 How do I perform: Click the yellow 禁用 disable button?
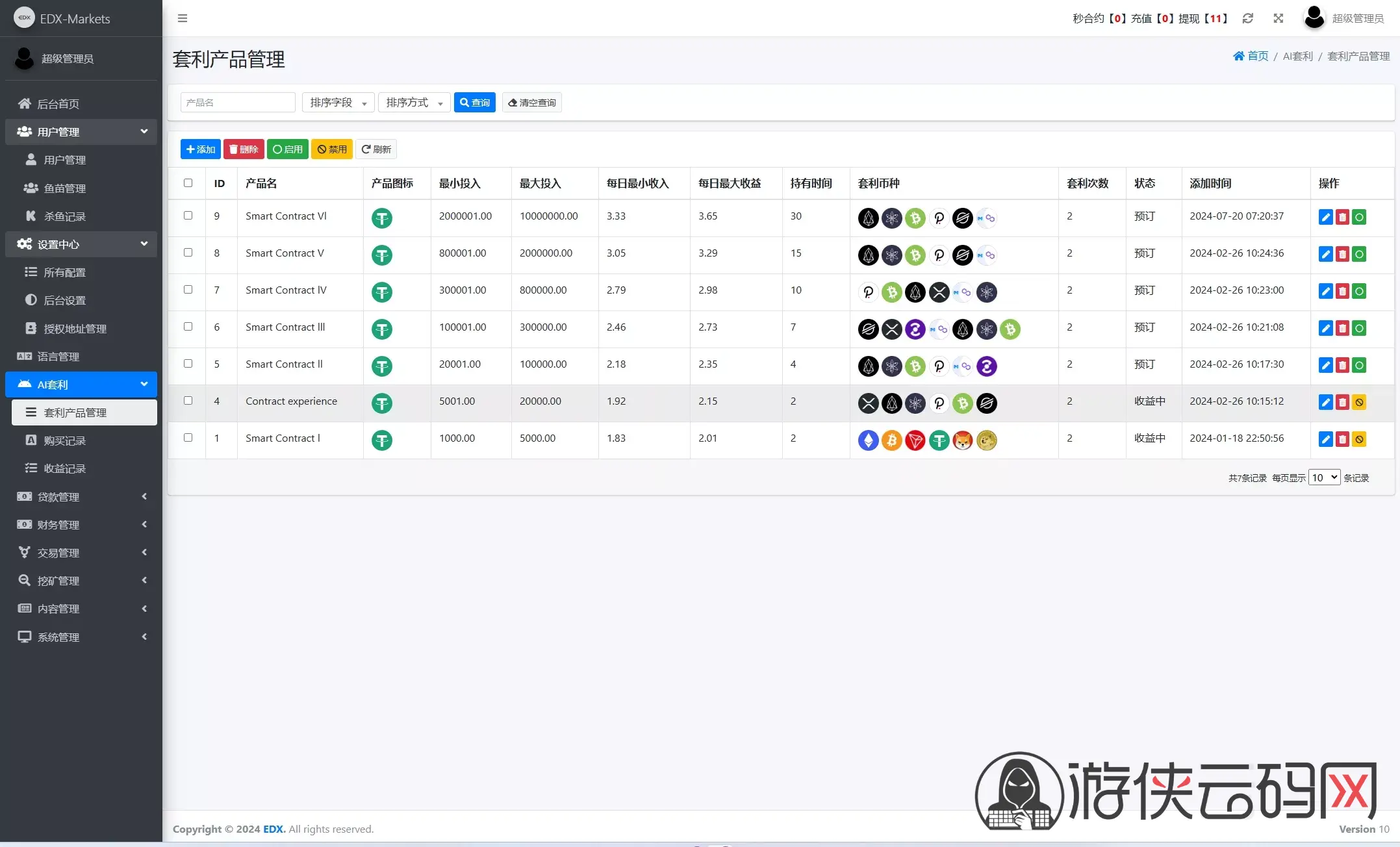tap(332, 149)
